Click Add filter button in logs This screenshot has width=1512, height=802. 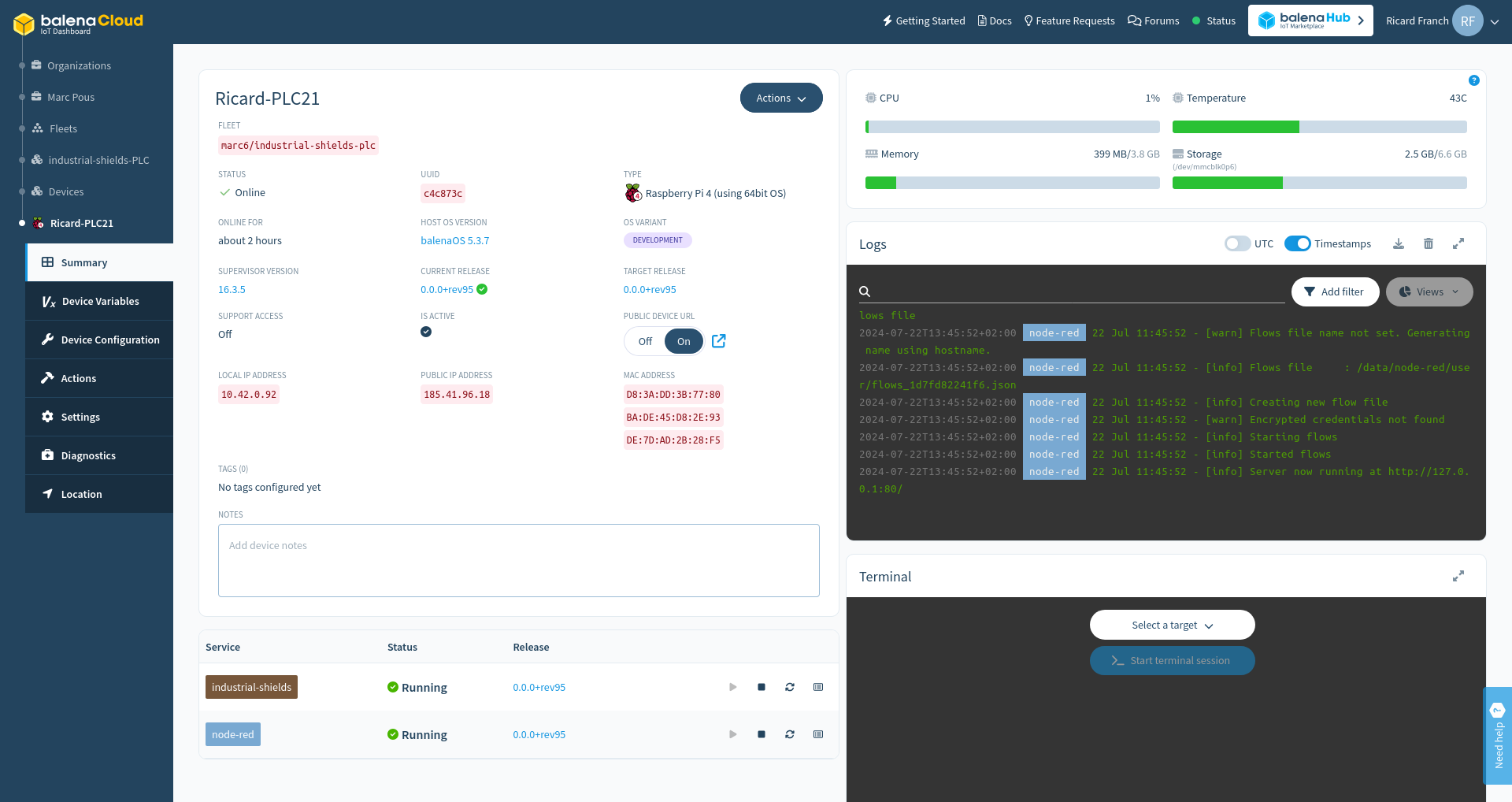tap(1336, 291)
